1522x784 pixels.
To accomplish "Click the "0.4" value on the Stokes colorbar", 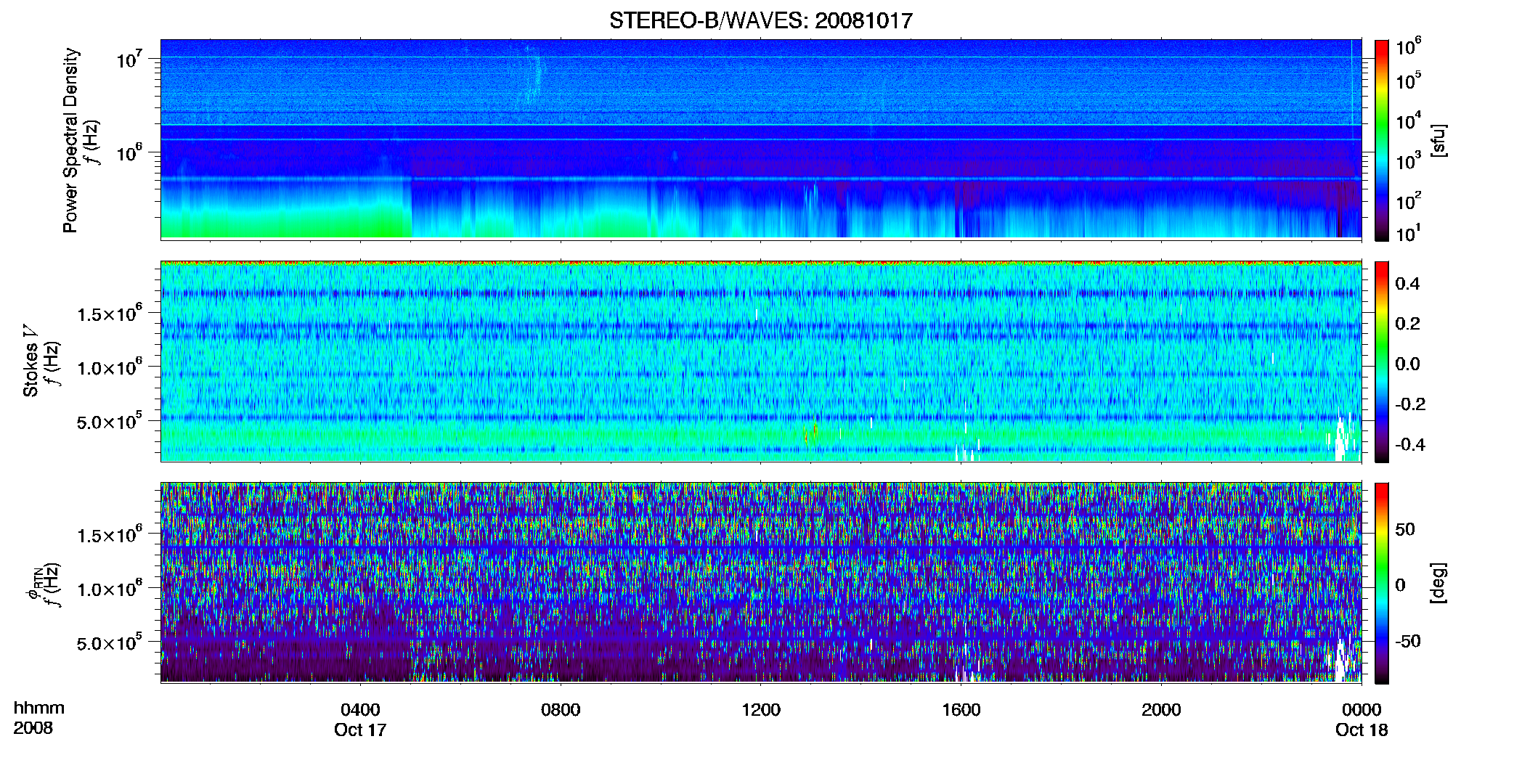I will click(x=1407, y=284).
